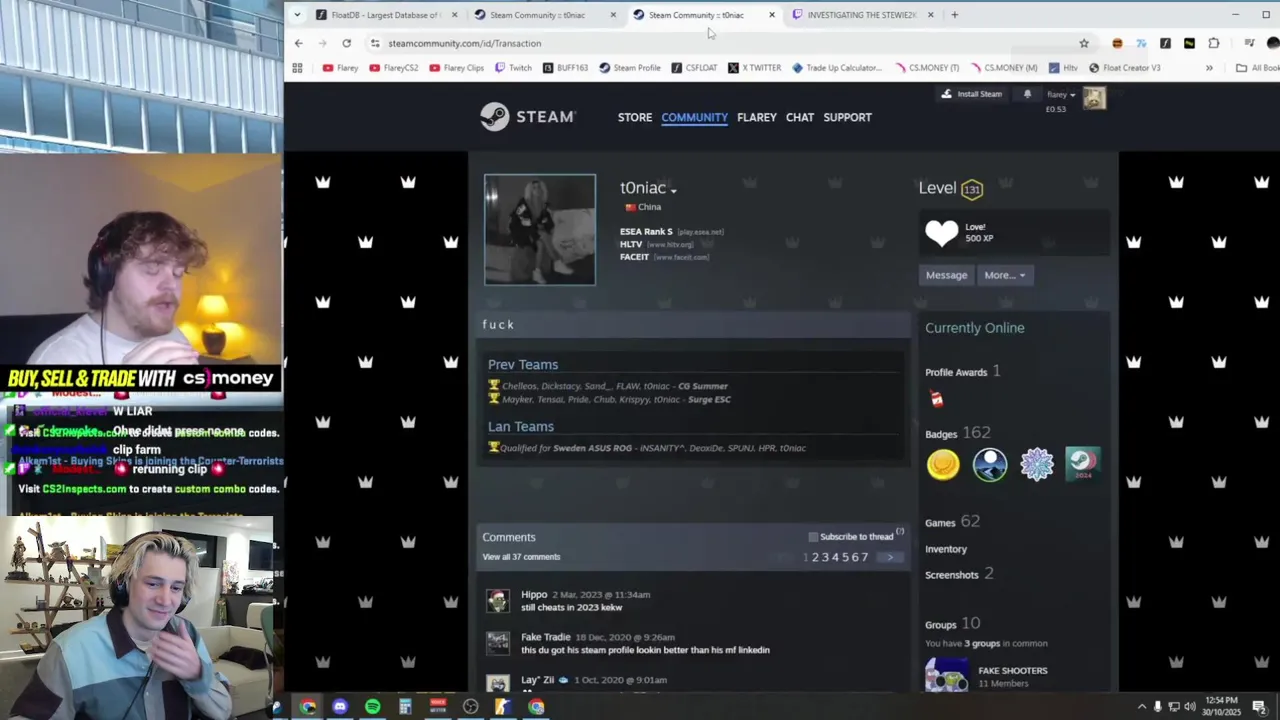Viewport: 1280px width, 720px height.
Task: Open the Games 62 link
Action: (952, 522)
